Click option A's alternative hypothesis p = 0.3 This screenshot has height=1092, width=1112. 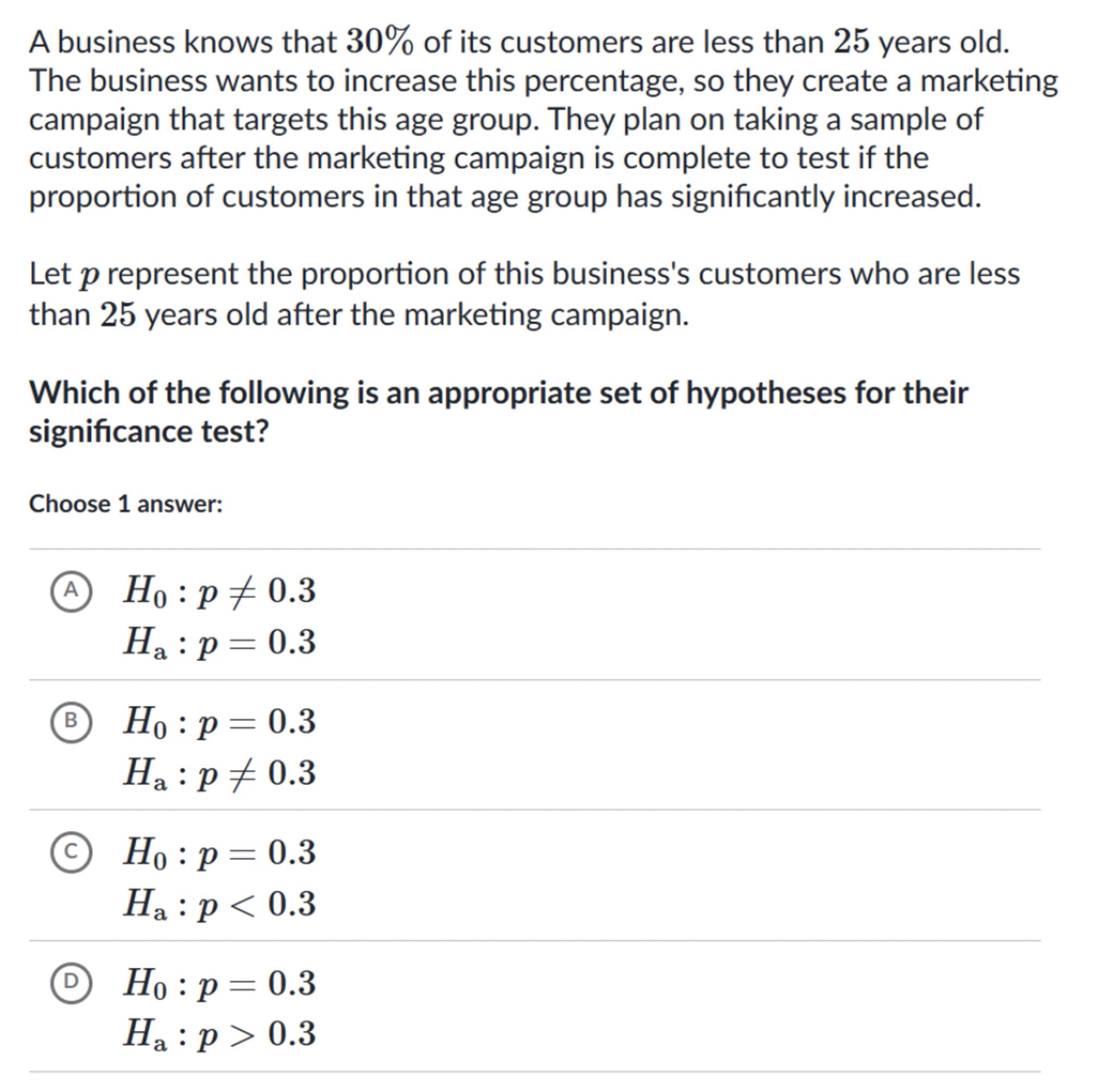pos(219,643)
